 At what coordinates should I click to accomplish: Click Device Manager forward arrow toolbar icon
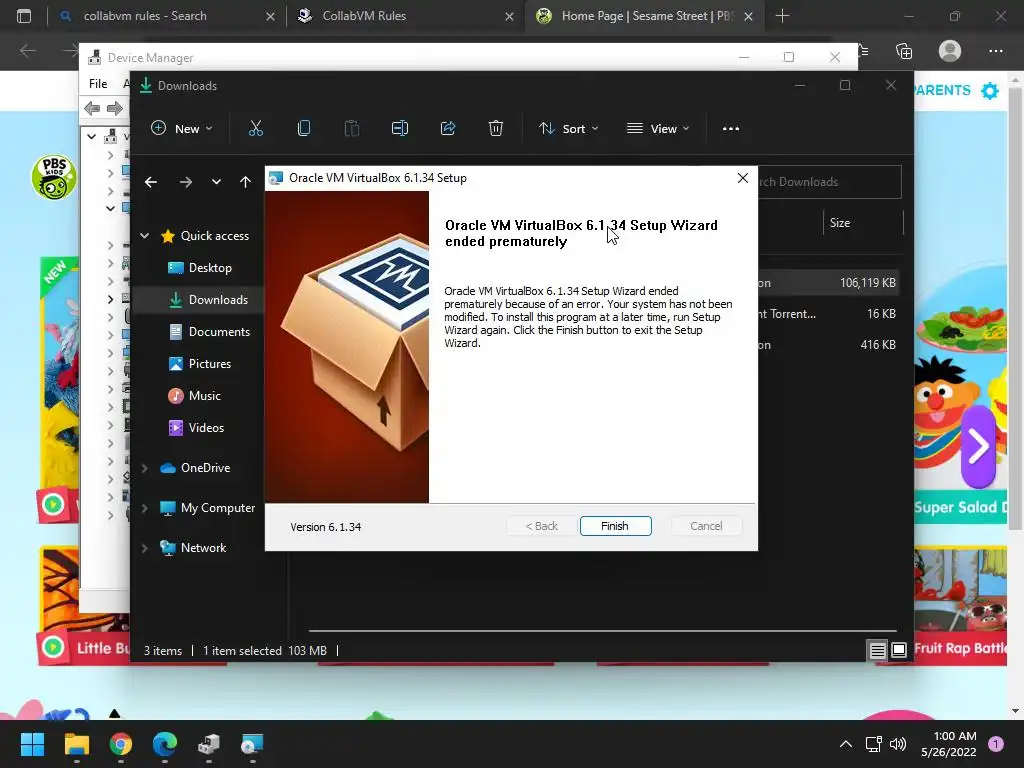pyautogui.click(x=114, y=108)
